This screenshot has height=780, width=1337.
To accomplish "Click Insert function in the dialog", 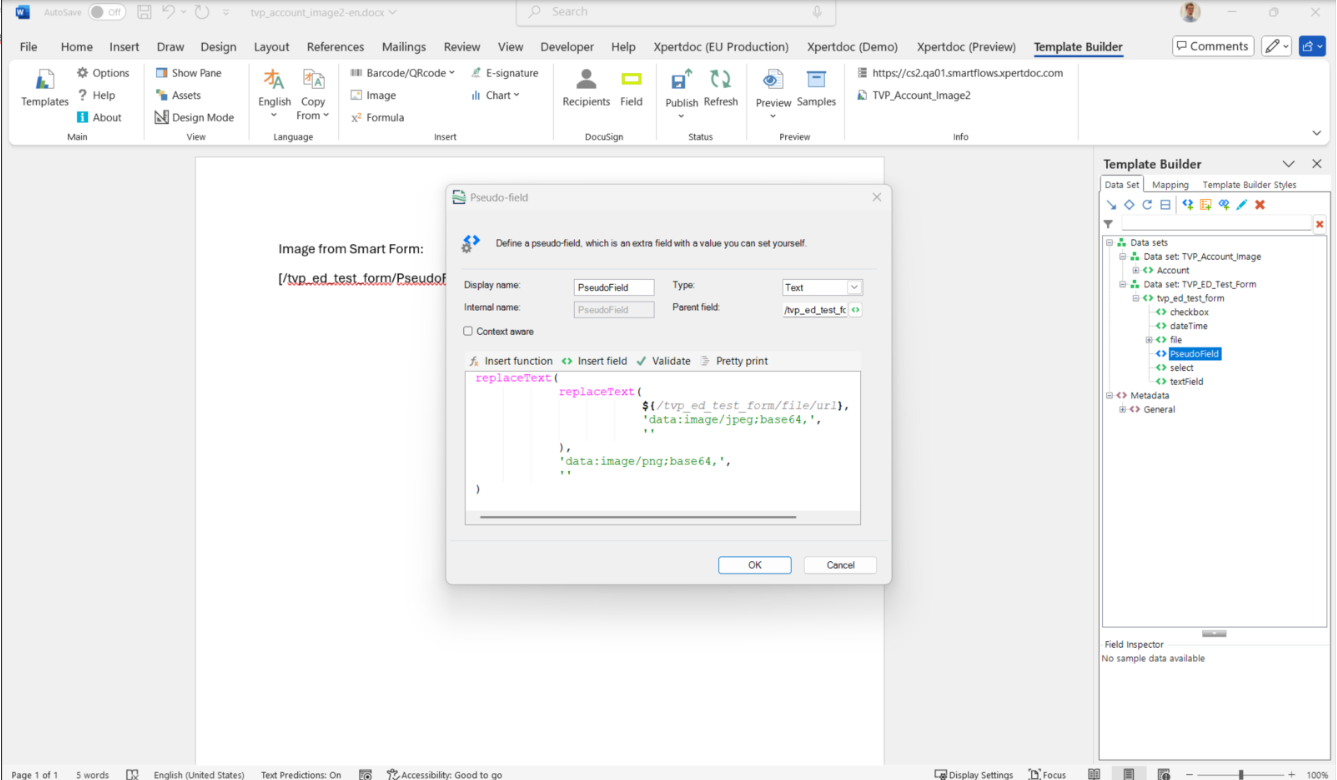I will (510, 361).
